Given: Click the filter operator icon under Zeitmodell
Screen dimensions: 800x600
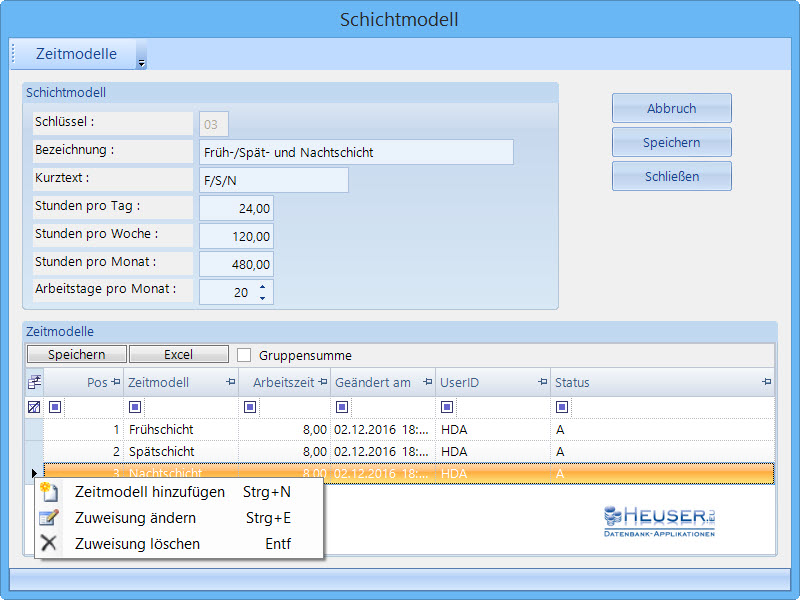Looking at the screenshot, I should (135, 407).
